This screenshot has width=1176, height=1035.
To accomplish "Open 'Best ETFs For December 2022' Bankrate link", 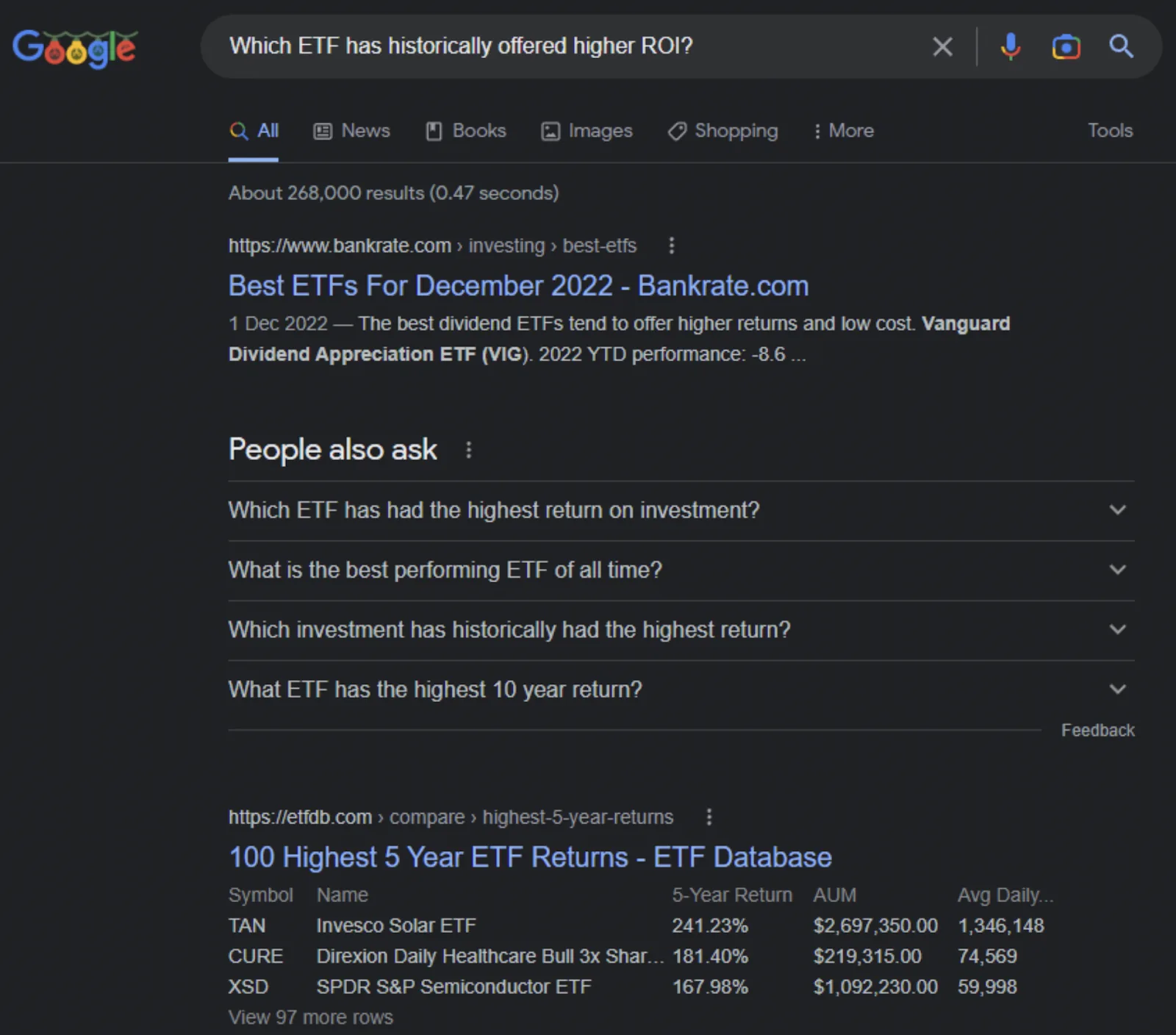I will pyautogui.click(x=518, y=286).
